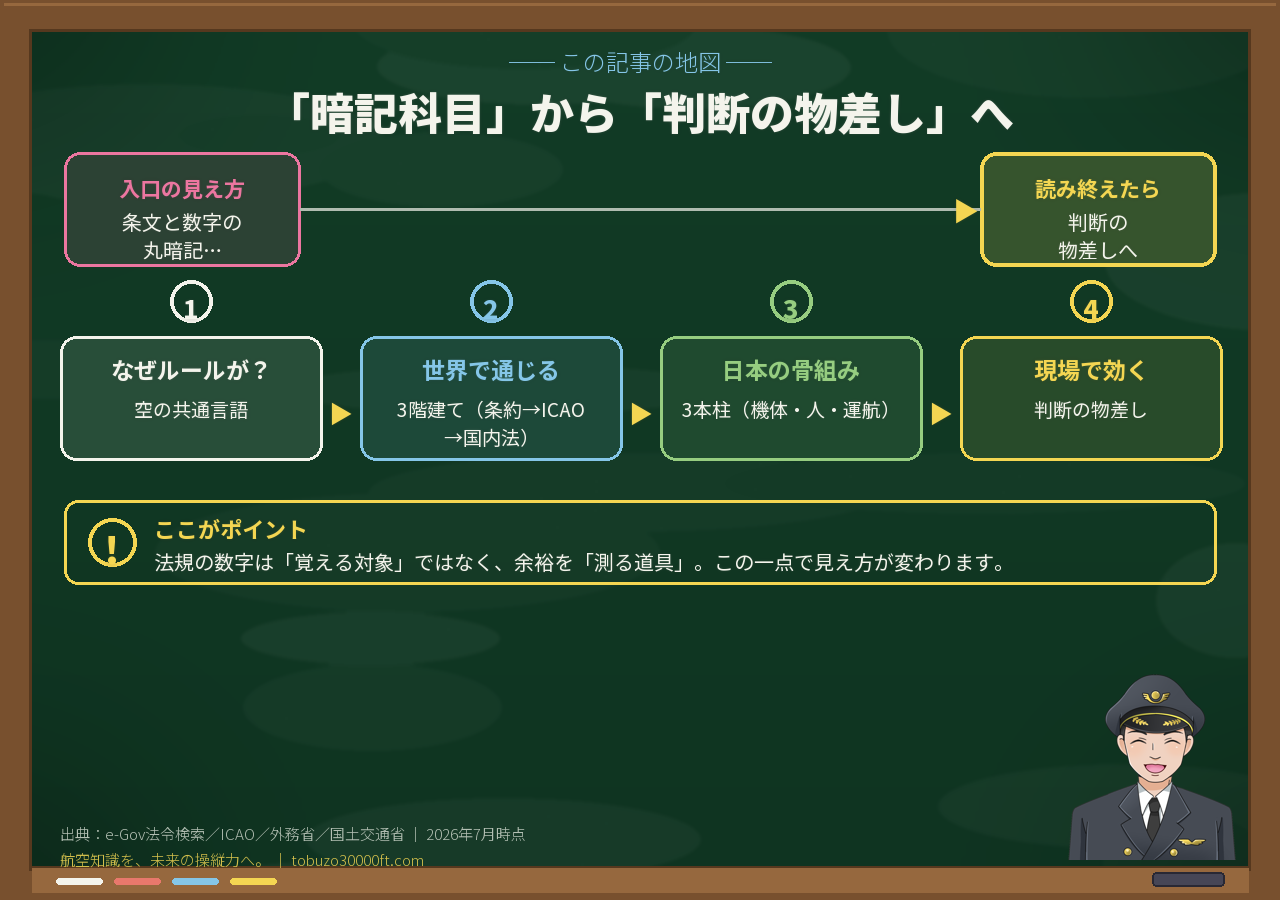
Task: Click the tobuzo30000ft.com link text
Action: [x=357, y=860]
